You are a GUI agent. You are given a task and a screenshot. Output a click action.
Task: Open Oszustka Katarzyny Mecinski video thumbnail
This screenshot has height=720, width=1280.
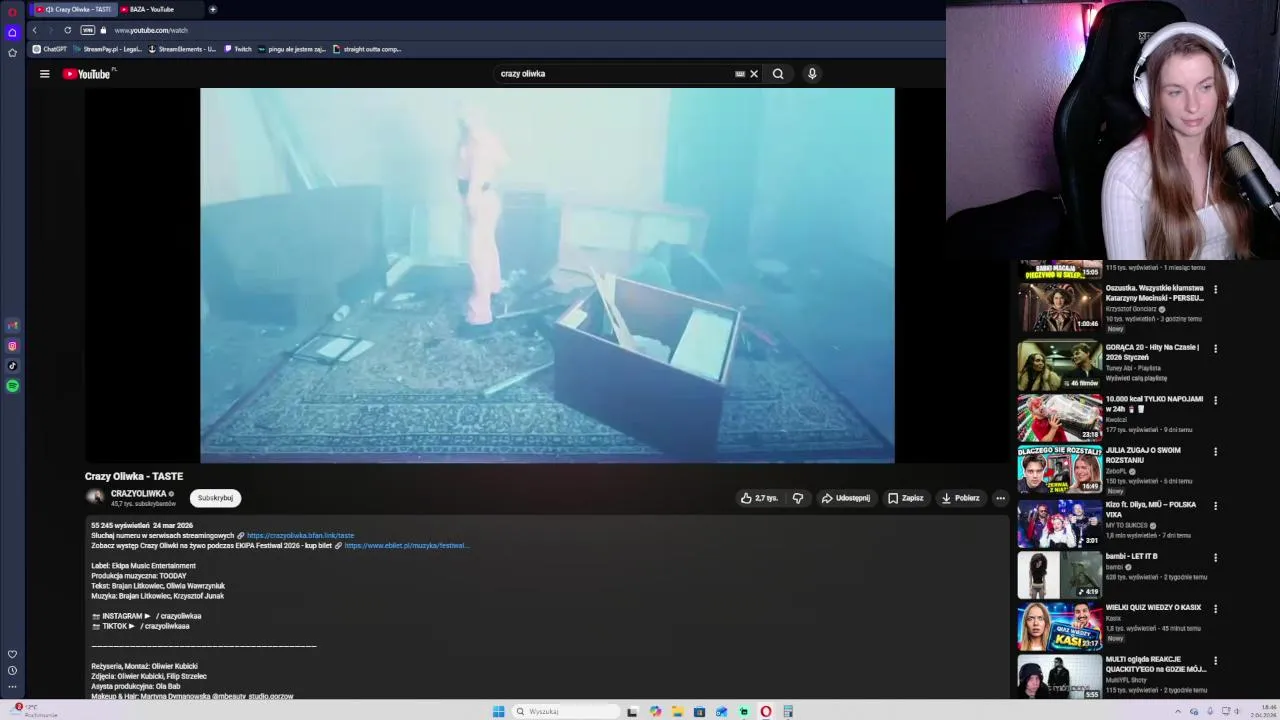tap(1059, 307)
